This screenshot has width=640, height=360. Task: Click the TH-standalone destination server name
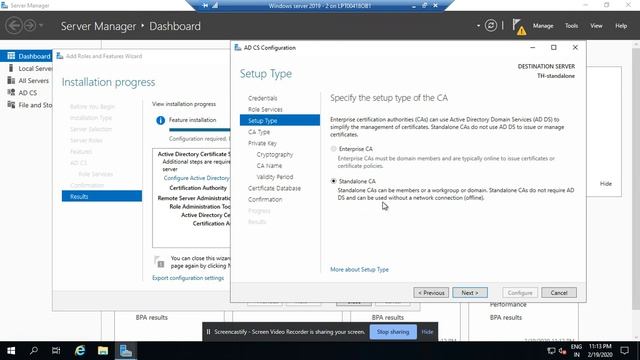556,76
